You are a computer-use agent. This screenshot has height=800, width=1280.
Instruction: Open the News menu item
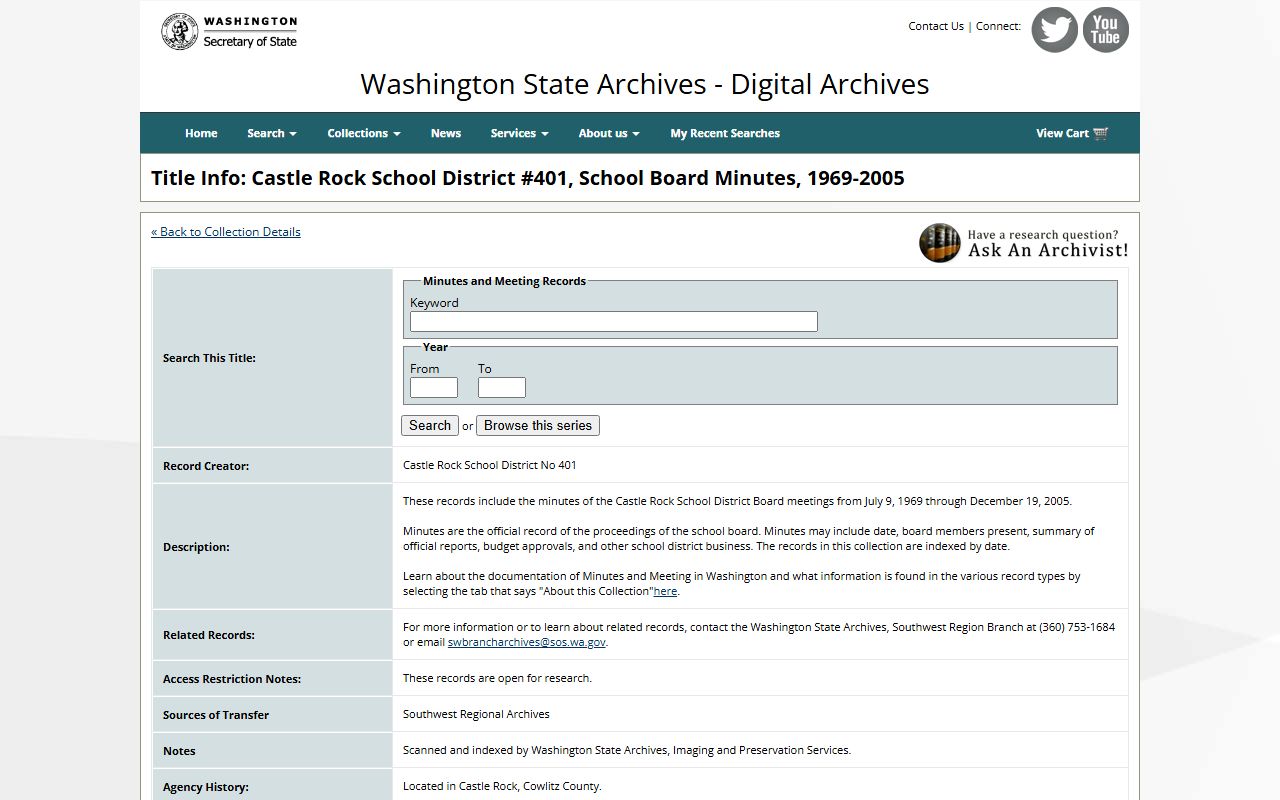446,133
